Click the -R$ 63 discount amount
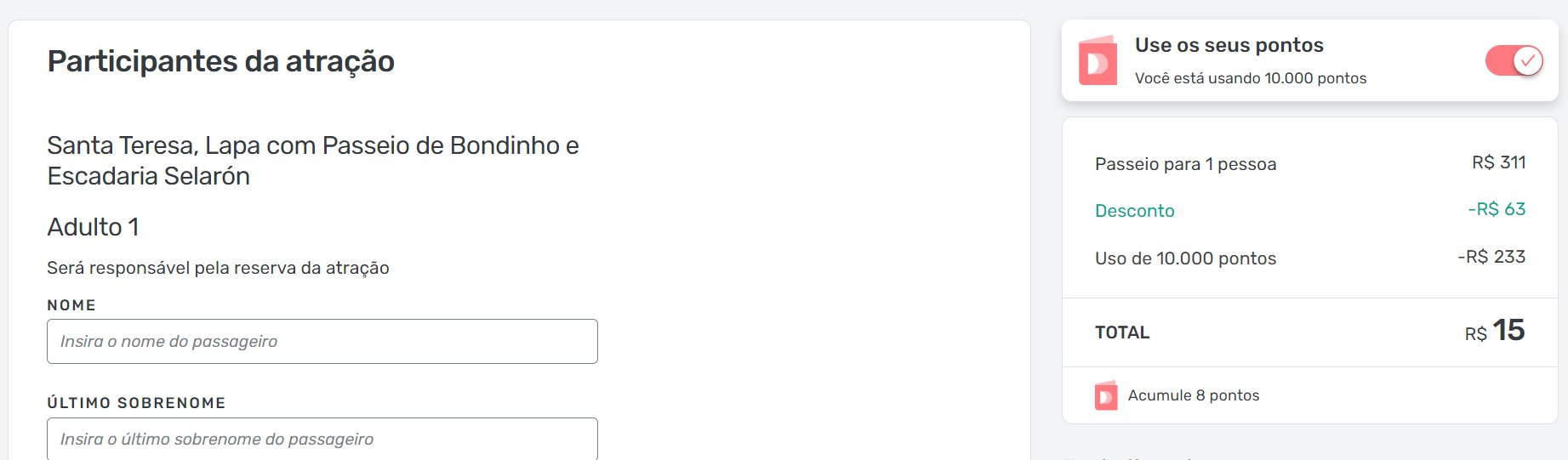 [1497, 209]
